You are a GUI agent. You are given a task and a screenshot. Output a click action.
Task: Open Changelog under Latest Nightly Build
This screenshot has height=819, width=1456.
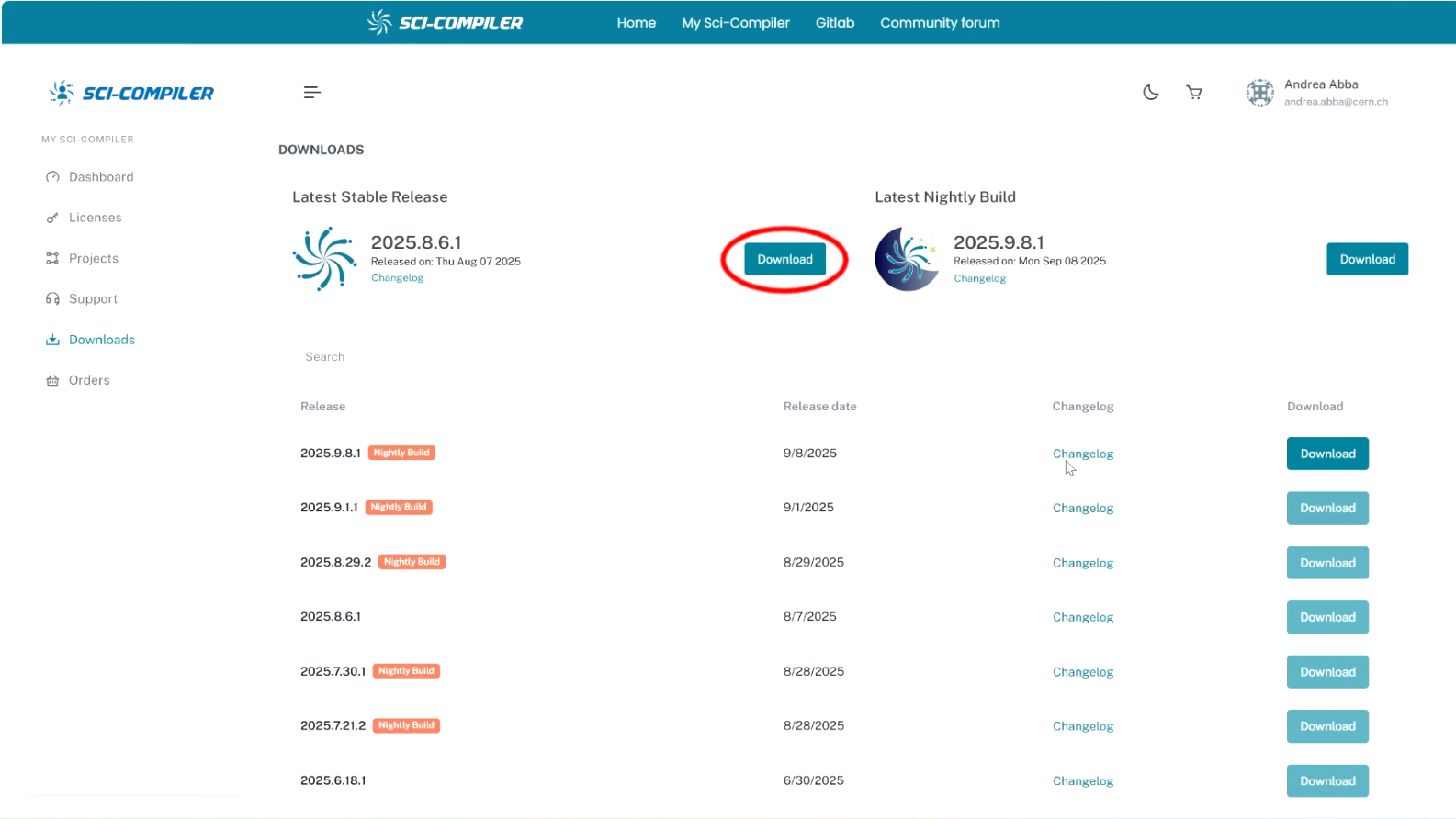click(979, 278)
